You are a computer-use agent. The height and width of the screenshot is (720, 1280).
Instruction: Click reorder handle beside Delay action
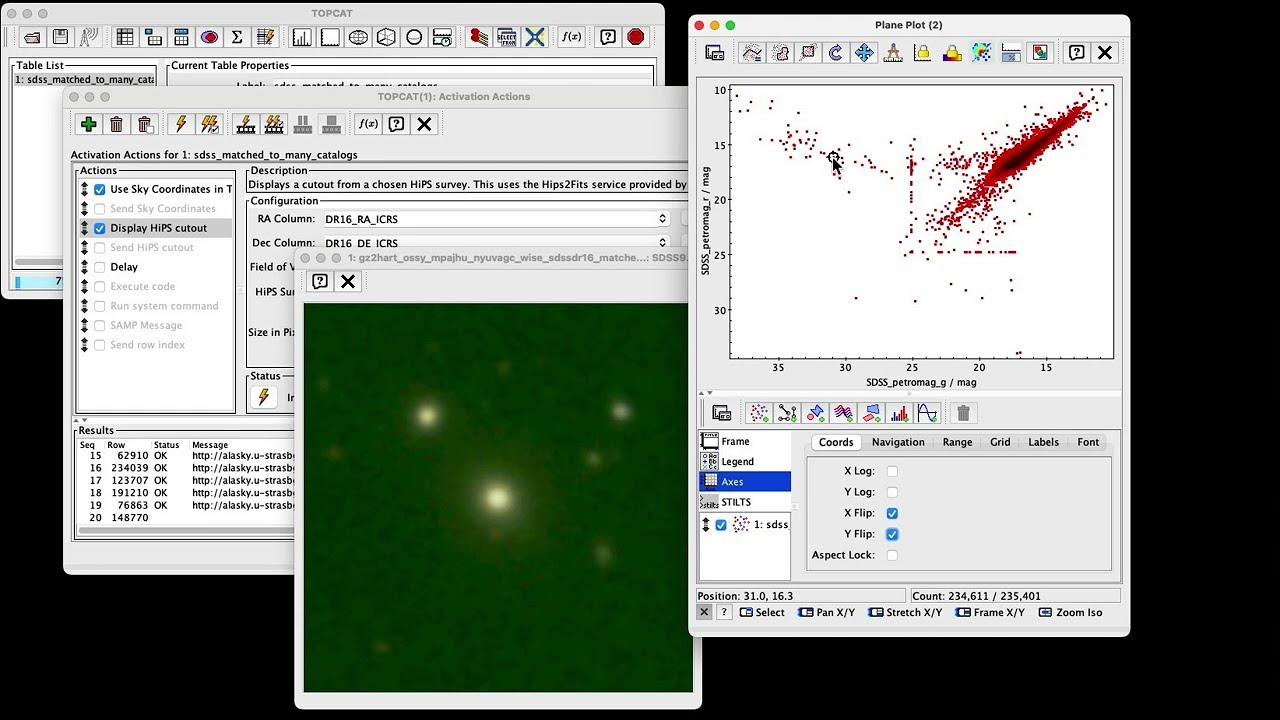click(x=85, y=267)
